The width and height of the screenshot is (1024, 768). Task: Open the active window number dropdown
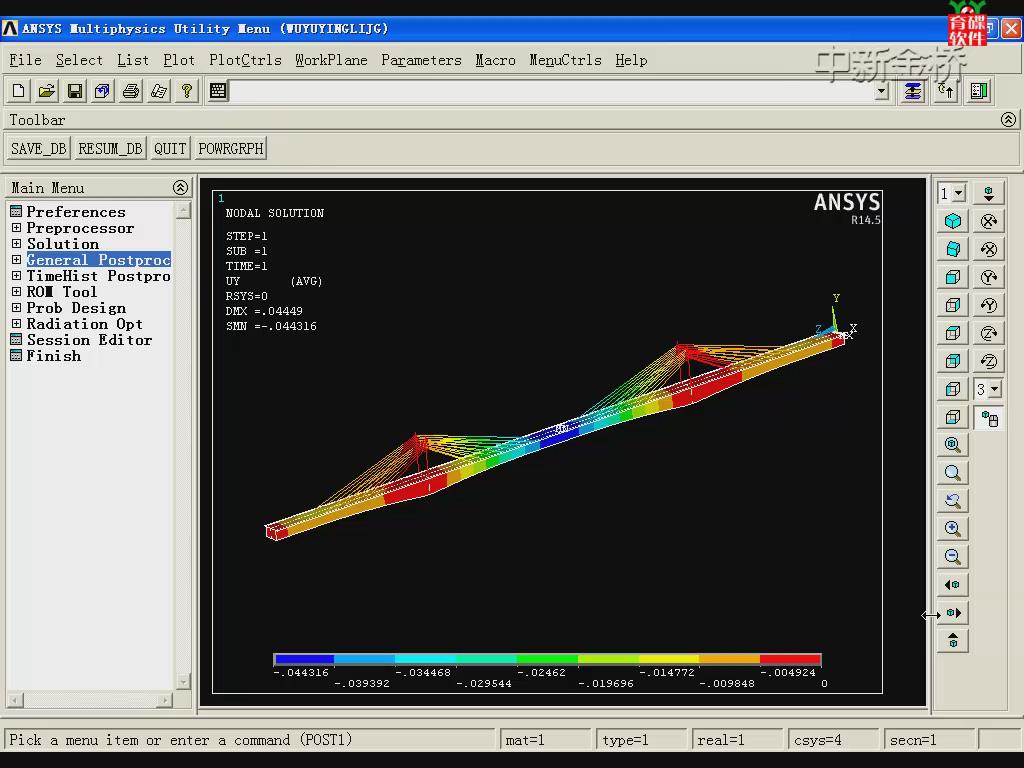pos(959,193)
